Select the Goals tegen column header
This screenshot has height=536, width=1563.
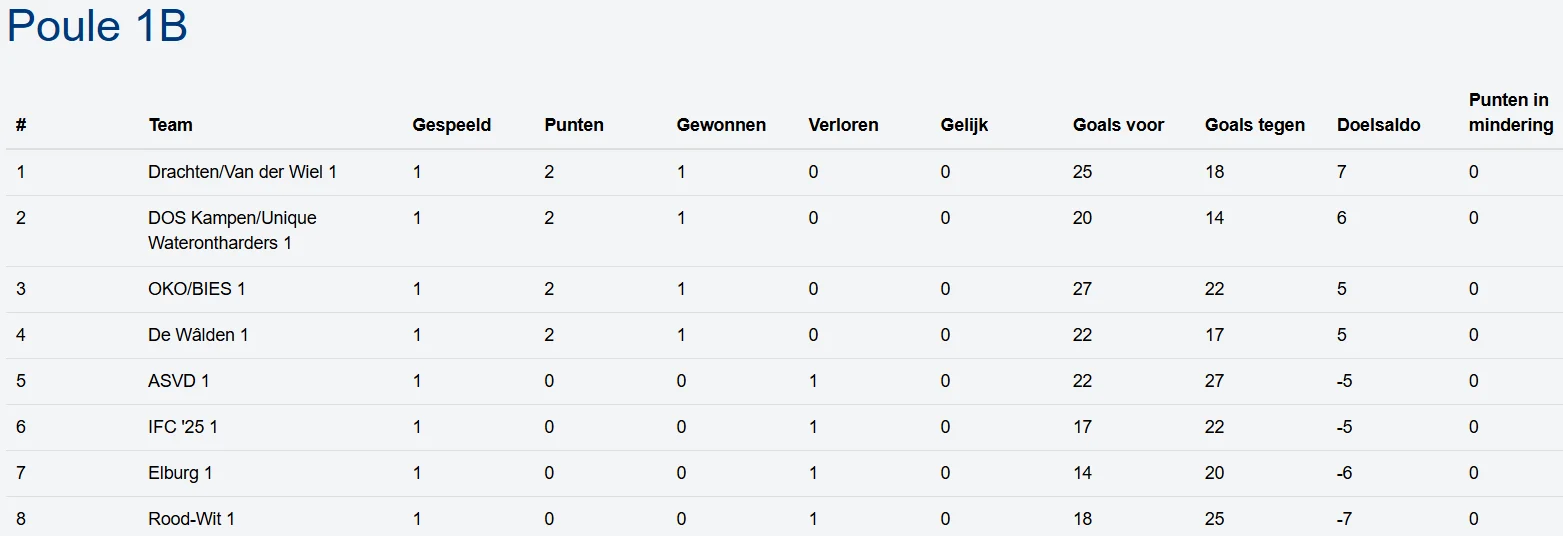(1255, 125)
